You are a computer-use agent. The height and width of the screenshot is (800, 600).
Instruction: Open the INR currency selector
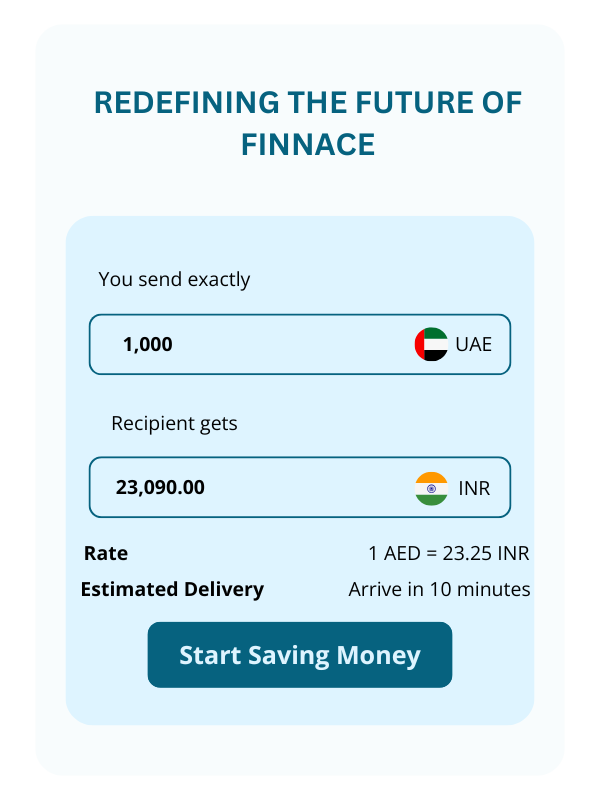click(453, 489)
